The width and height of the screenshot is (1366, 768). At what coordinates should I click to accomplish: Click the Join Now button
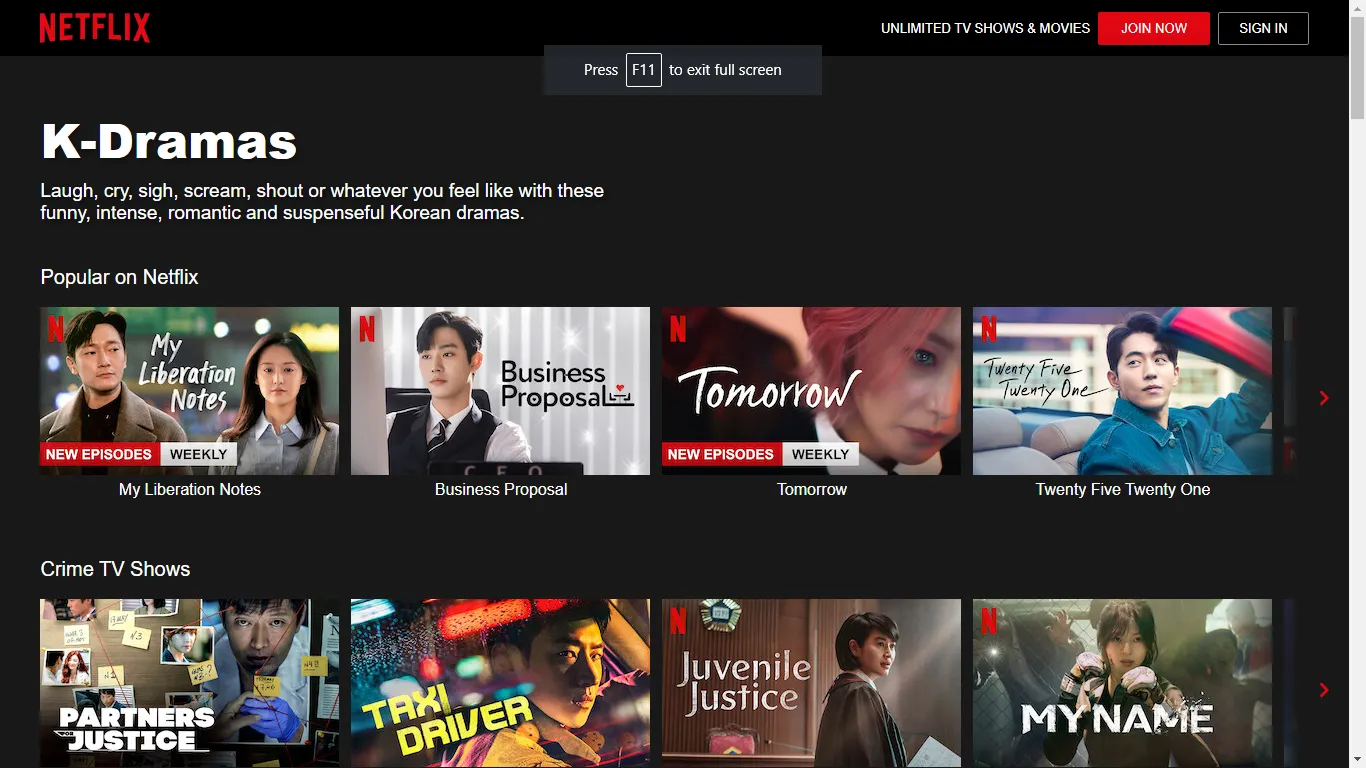coord(1153,28)
